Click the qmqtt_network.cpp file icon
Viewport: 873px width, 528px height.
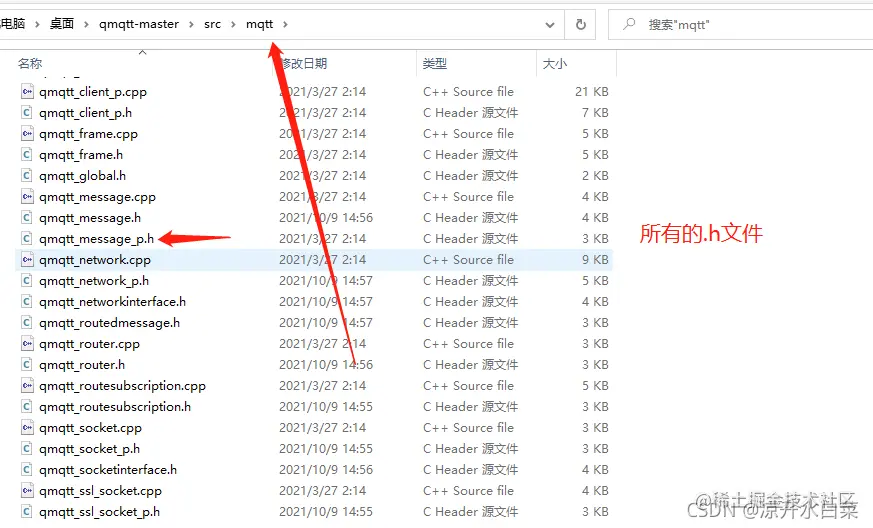click(27, 260)
